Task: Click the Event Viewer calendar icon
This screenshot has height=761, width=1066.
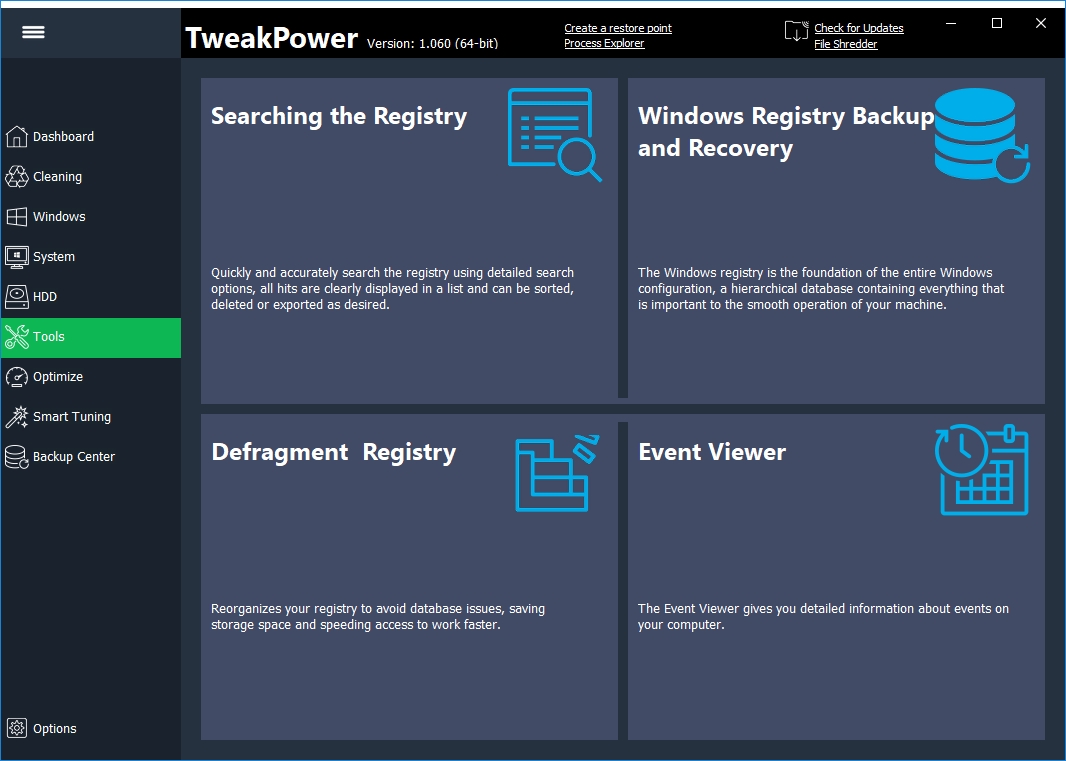Action: (981, 469)
